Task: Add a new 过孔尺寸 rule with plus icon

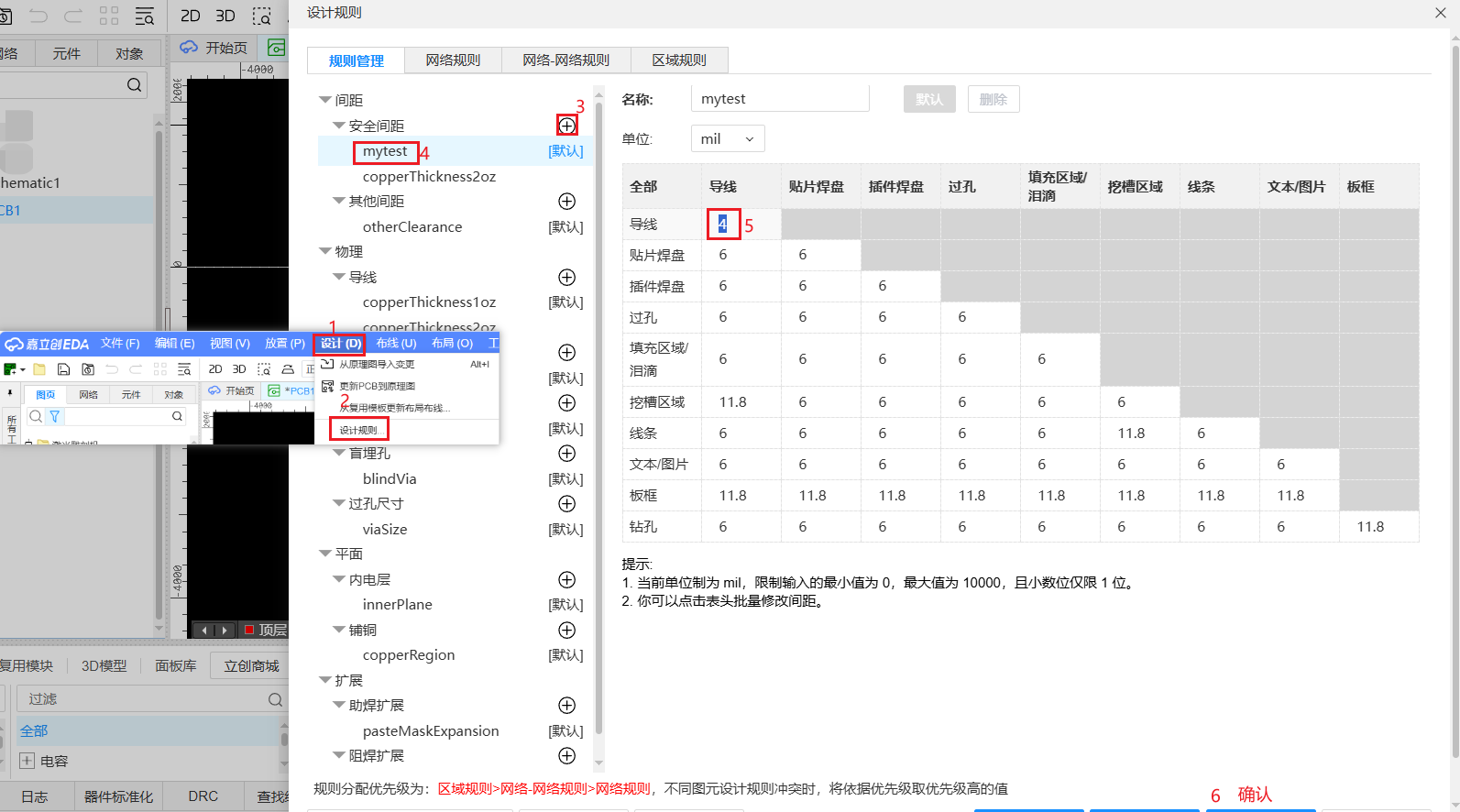Action: point(567,503)
